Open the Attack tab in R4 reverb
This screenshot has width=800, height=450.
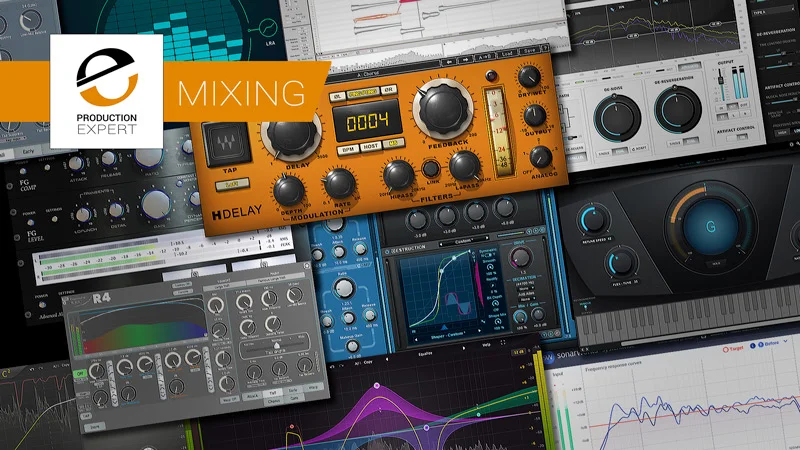(x=252, y=395)
